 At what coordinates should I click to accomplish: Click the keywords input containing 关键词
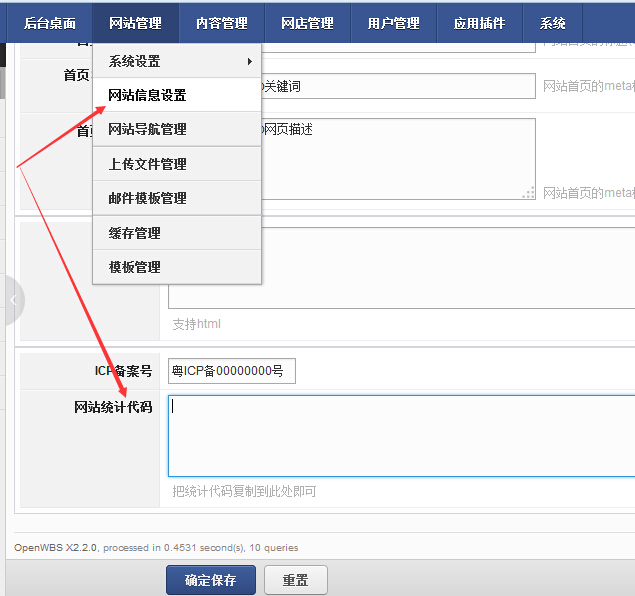point(398,86)
